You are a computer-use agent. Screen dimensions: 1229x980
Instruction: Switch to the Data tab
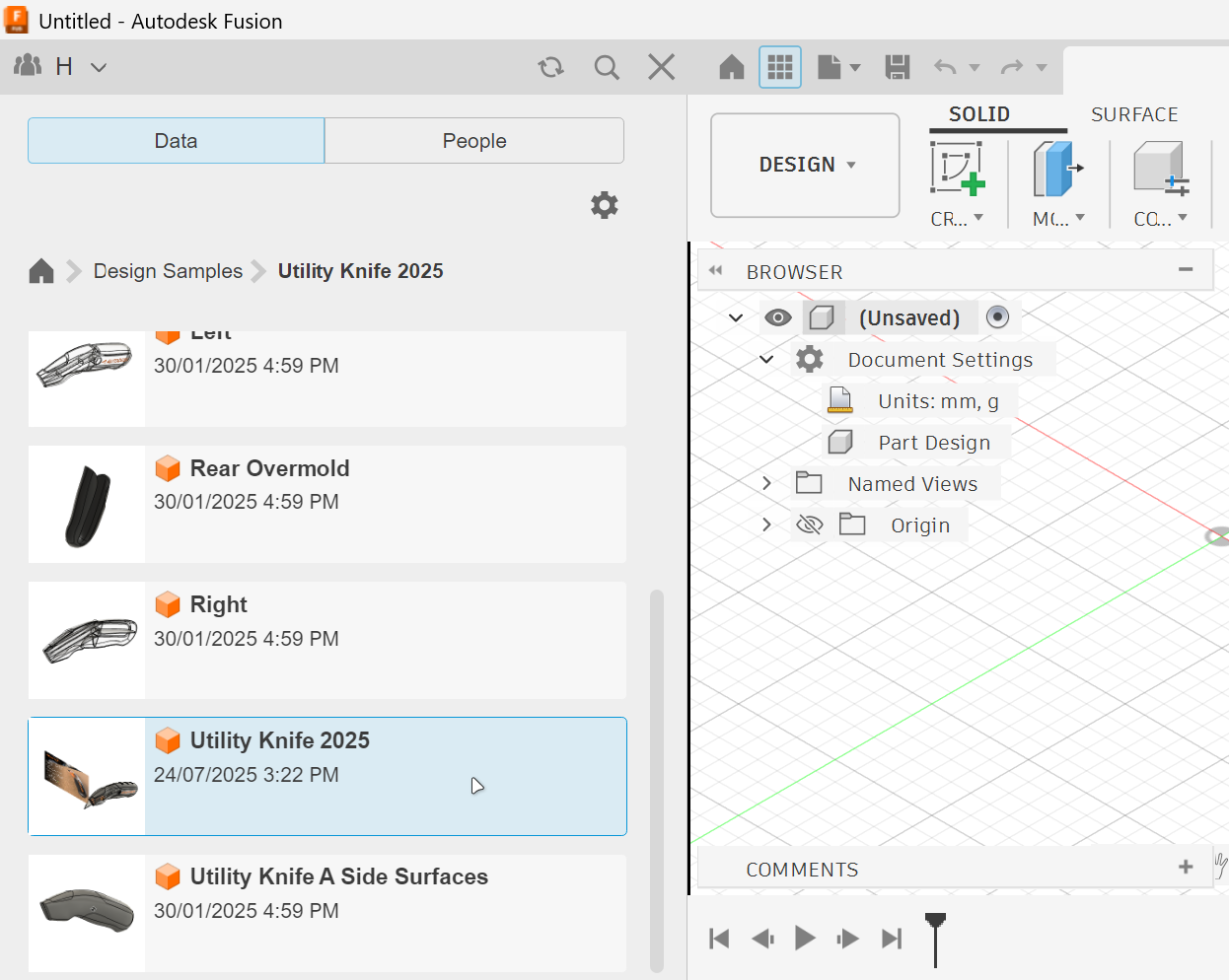[x=177, y=141]
